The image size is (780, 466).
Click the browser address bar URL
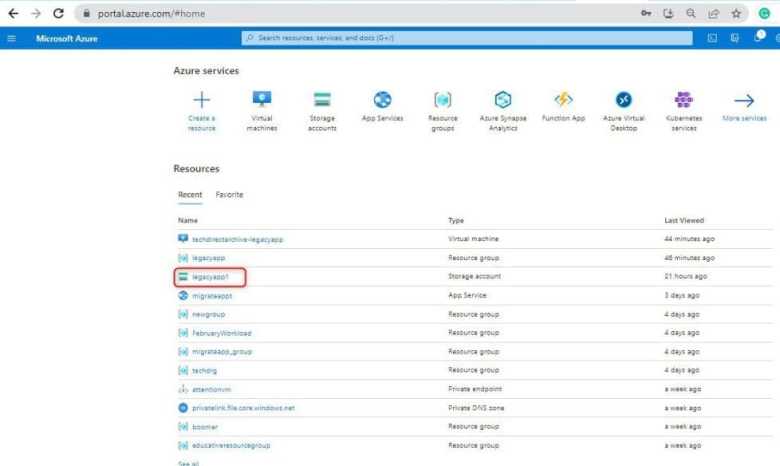pyautogui.click(x=151, y=13)
